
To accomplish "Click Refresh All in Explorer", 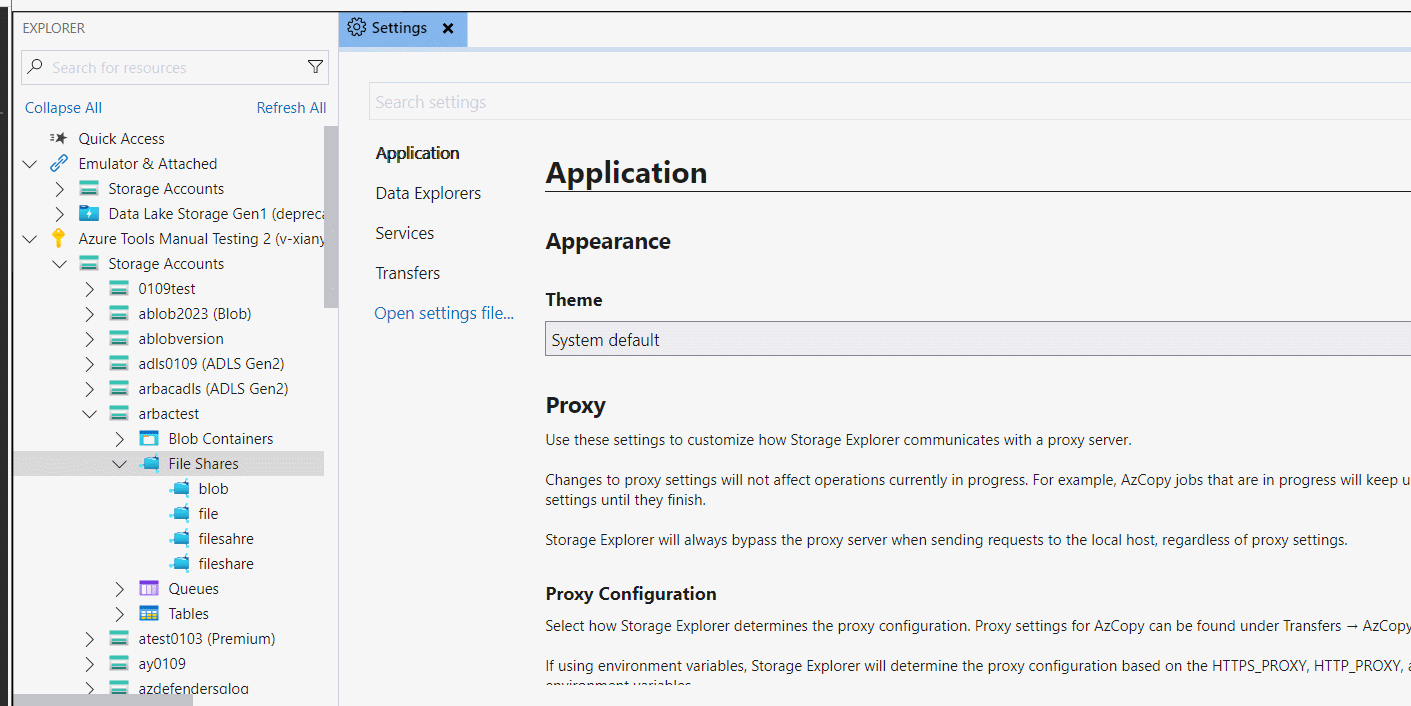I will click(291, 108).
